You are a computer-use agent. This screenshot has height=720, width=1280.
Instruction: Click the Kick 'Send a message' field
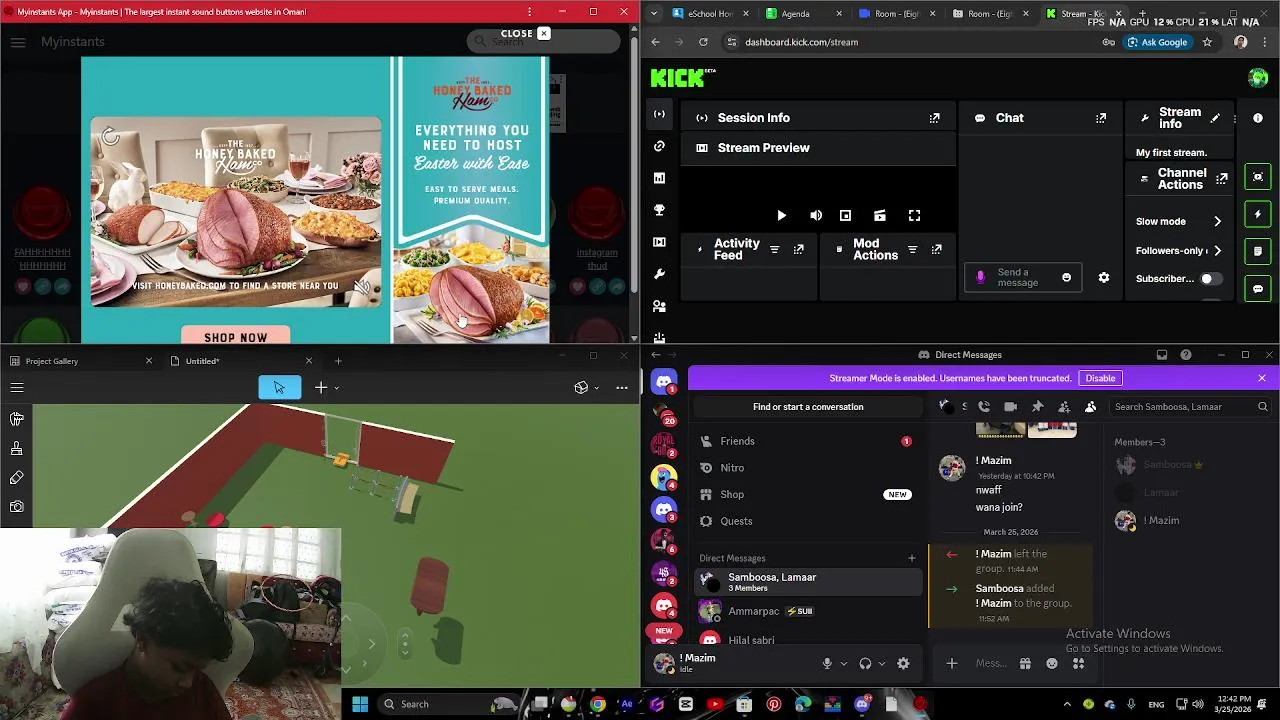tap(1022, 278)
